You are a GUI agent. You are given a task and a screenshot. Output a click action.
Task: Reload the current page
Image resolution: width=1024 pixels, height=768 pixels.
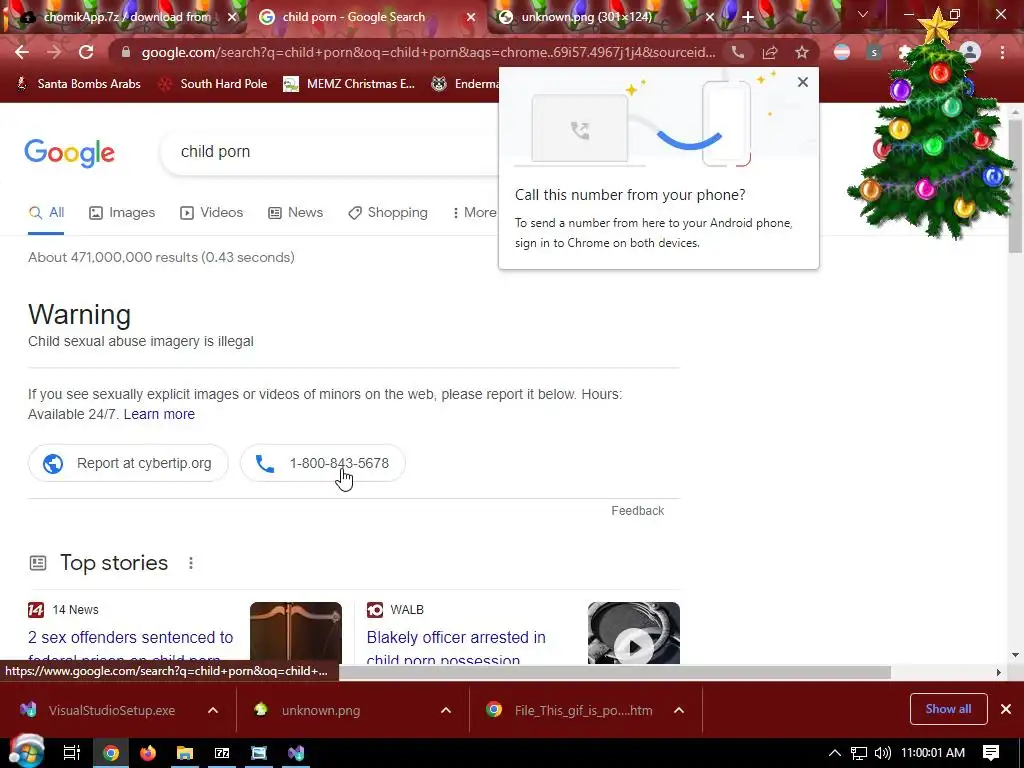tap(86, 52)
